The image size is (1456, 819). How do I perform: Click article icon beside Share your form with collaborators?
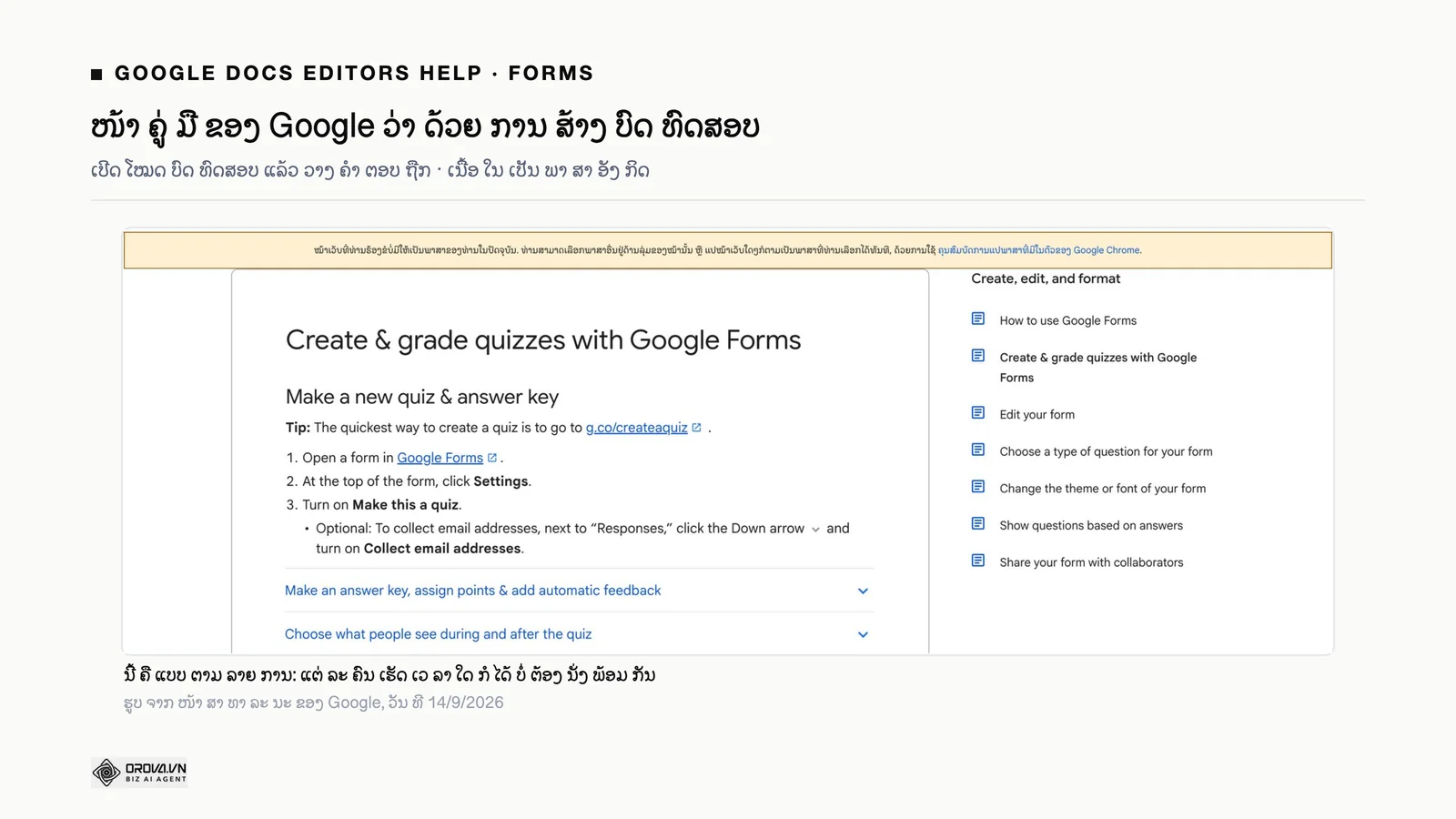978,561
